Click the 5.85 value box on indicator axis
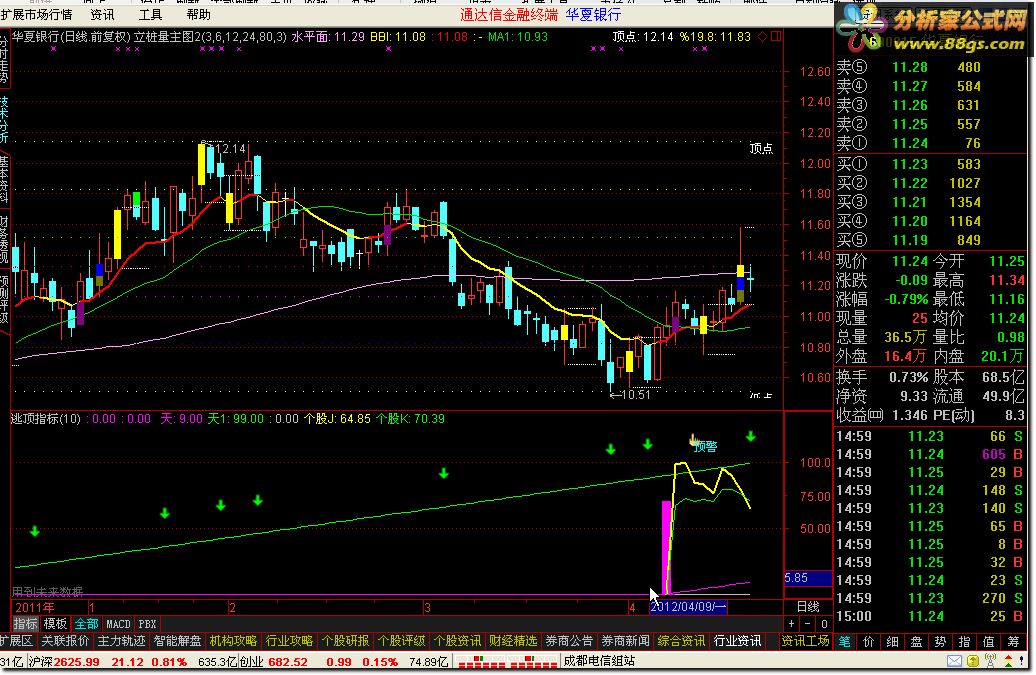1036x675 pixels. point(807,579)
